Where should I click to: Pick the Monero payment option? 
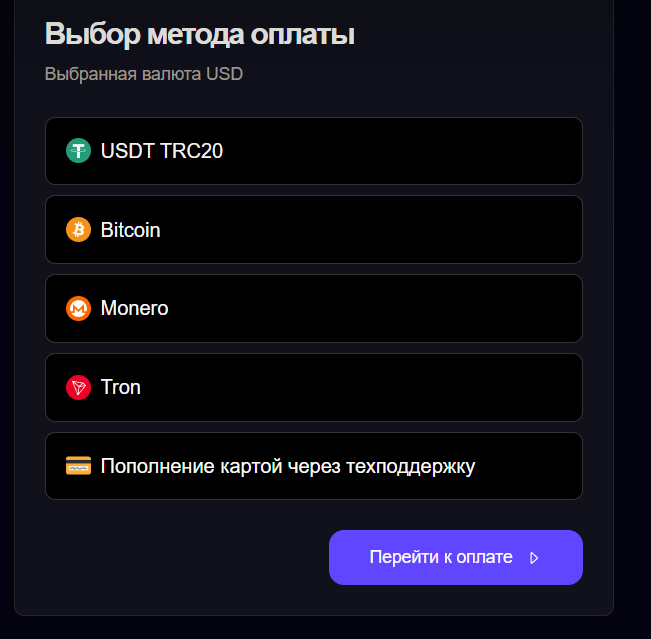pos(313,308)
